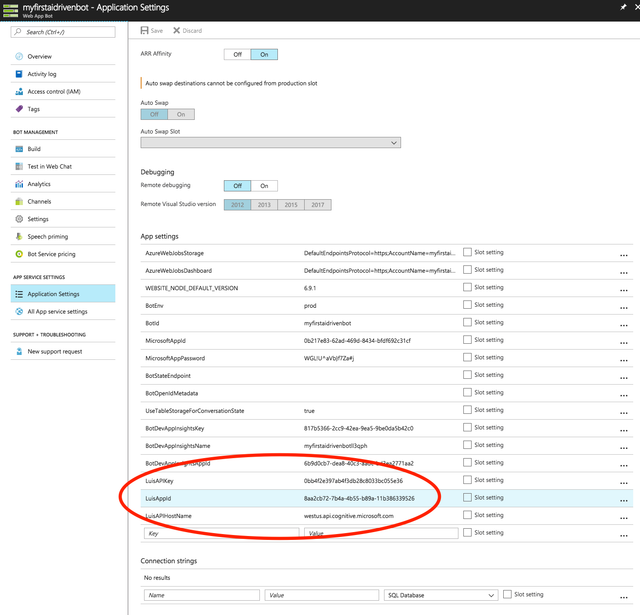The height and width of the screenshot is (615, 640).
Task: Open ellipsis menu for LuisAPIKey row
Action: tap(623, 483)
